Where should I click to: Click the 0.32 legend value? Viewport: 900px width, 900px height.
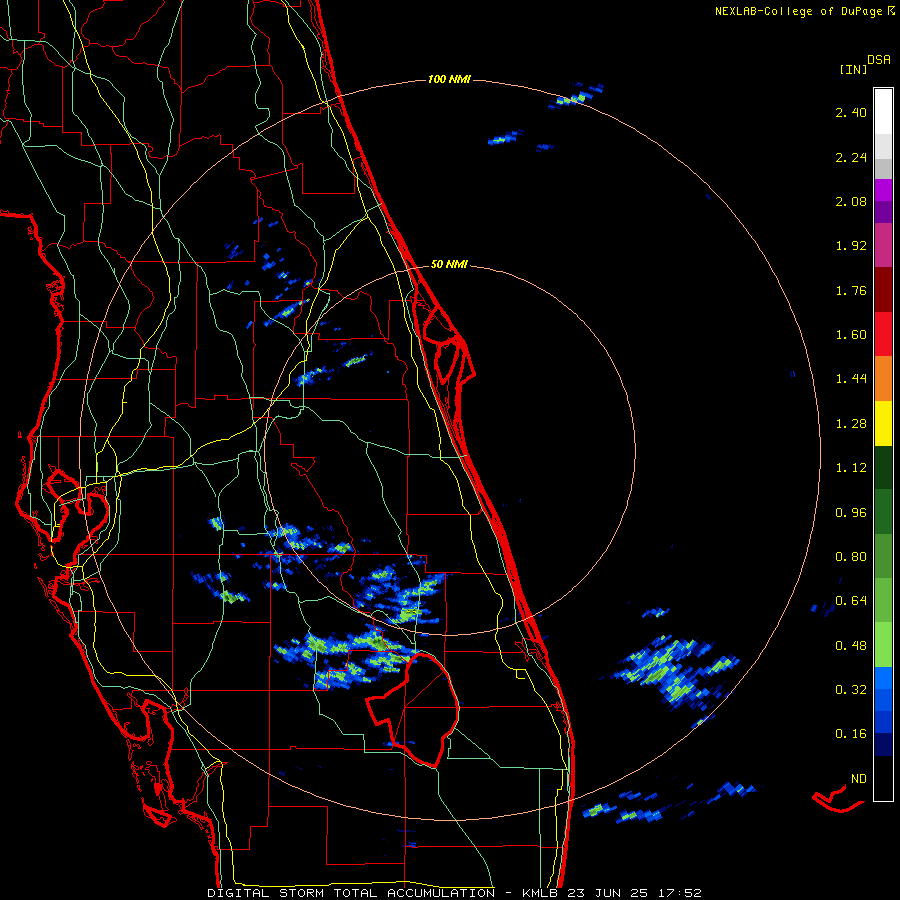tap(851, 690)
